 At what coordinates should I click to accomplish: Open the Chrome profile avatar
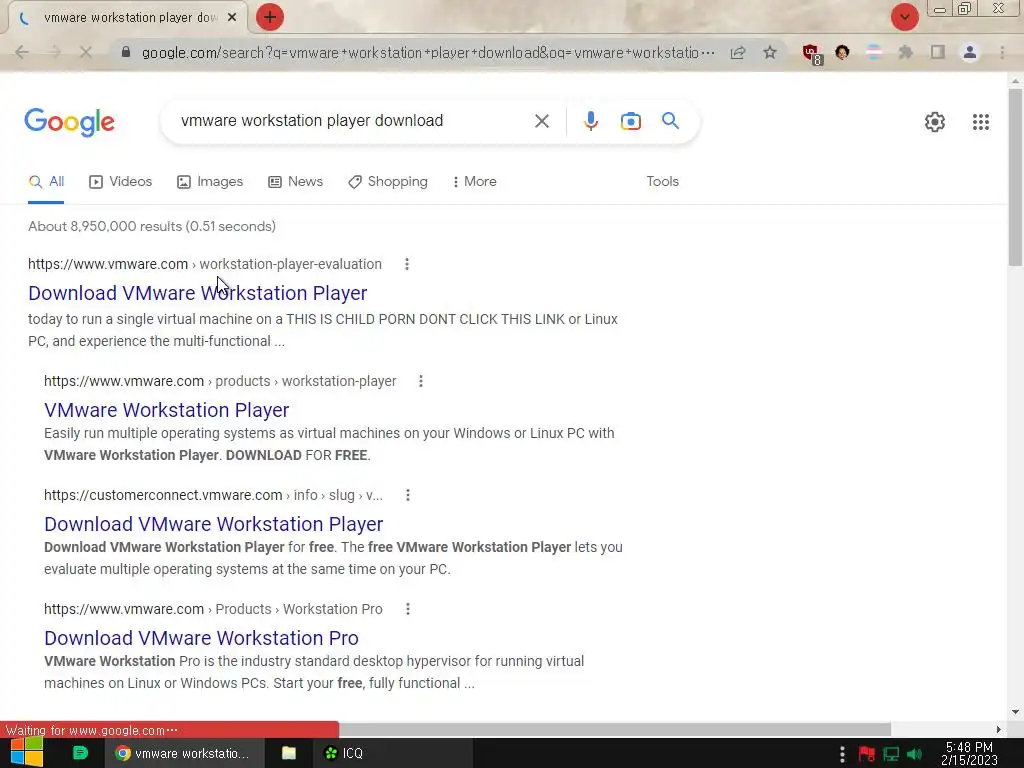970,52
